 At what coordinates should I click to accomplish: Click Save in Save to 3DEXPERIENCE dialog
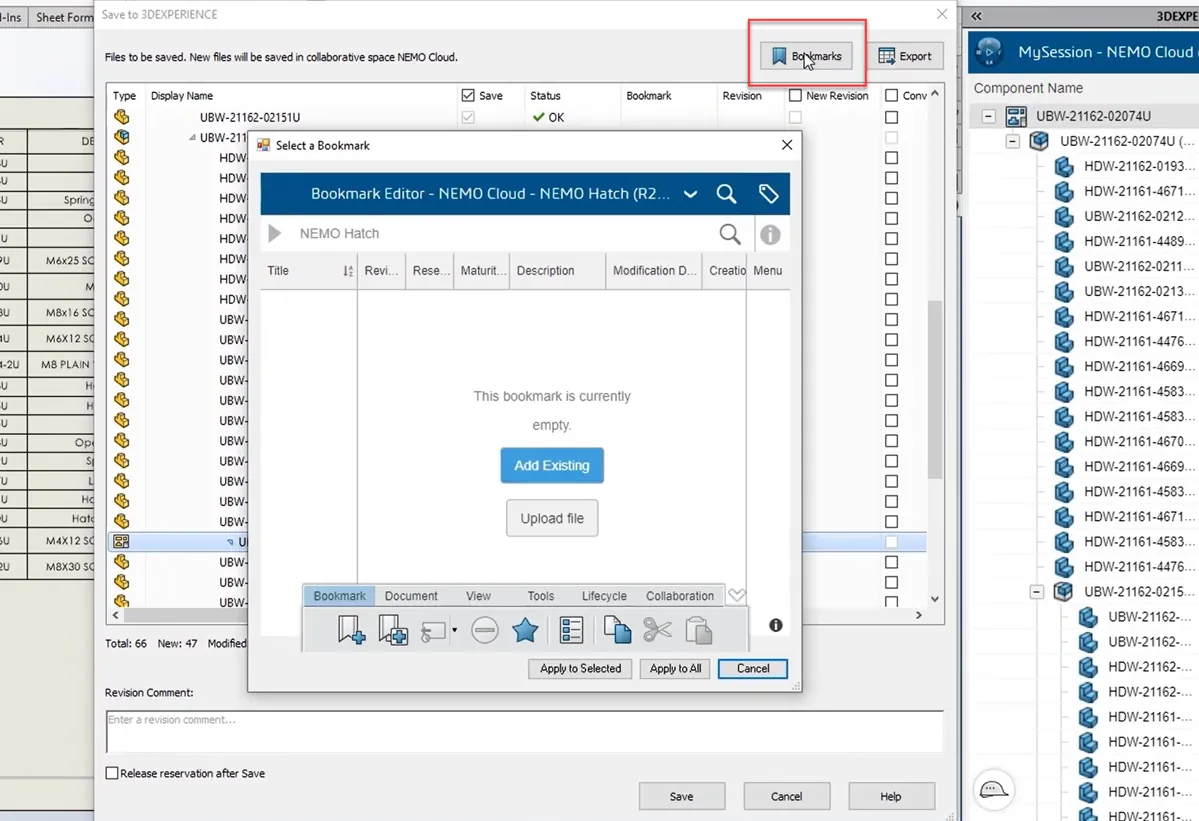click(x=681, y=796)
